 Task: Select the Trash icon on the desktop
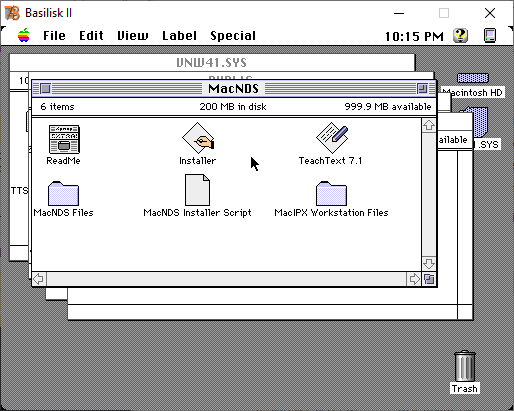point(465,366)
